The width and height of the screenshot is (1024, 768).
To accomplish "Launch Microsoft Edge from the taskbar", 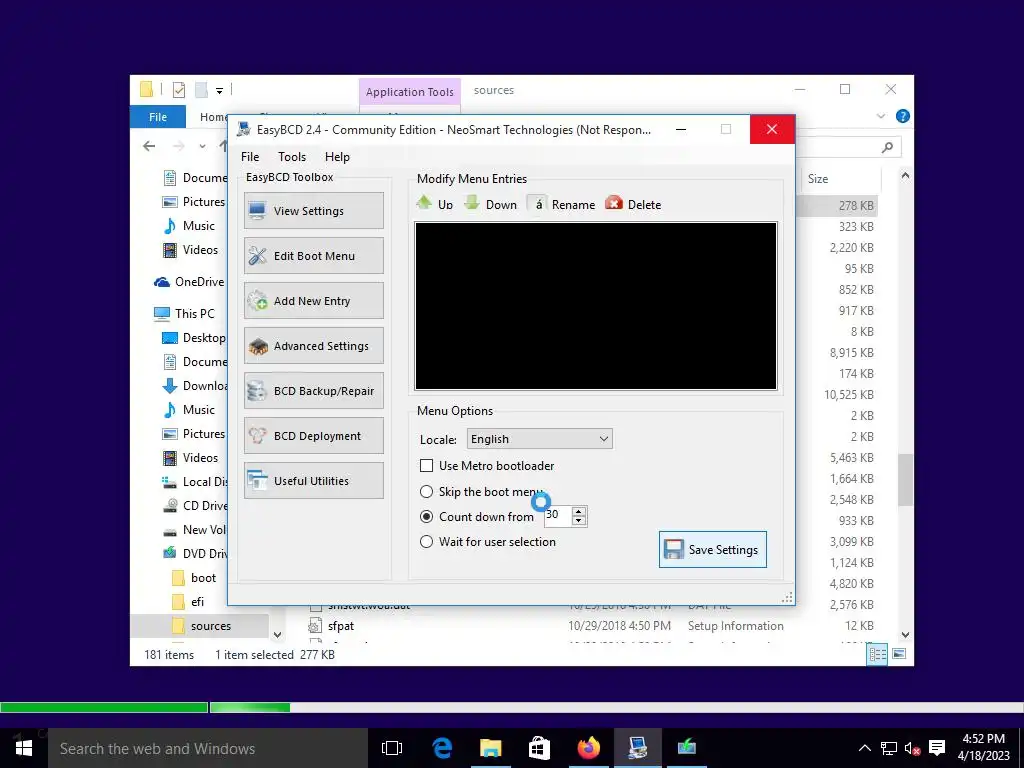I will coord(442,748).
